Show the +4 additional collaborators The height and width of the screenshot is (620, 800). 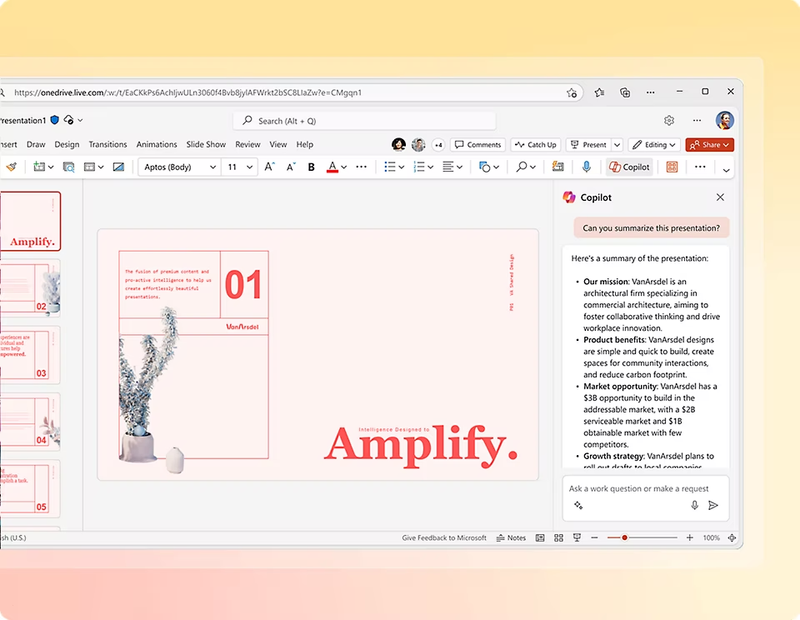(438, 145)
